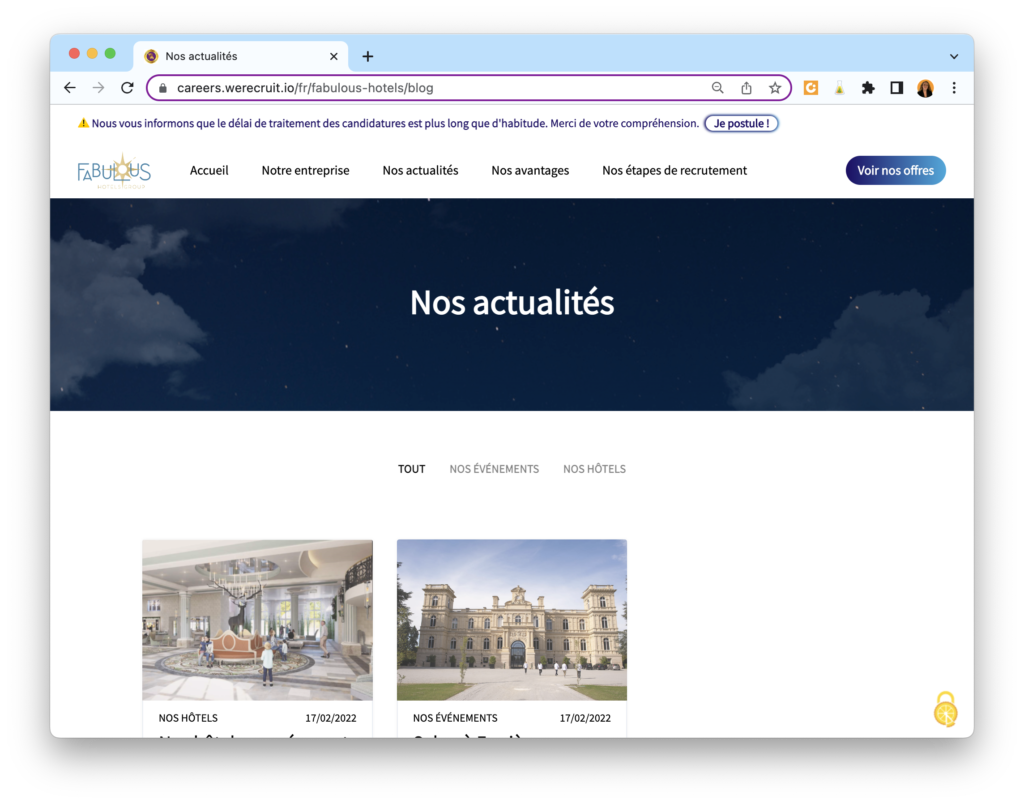Go to Accueil in the navigation
The height and width of the screenshot is (804, 1024).
[209, 170]
